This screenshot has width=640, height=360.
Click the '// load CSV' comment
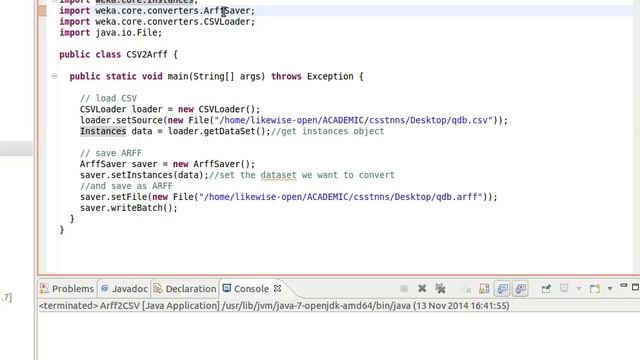point(109,98)
